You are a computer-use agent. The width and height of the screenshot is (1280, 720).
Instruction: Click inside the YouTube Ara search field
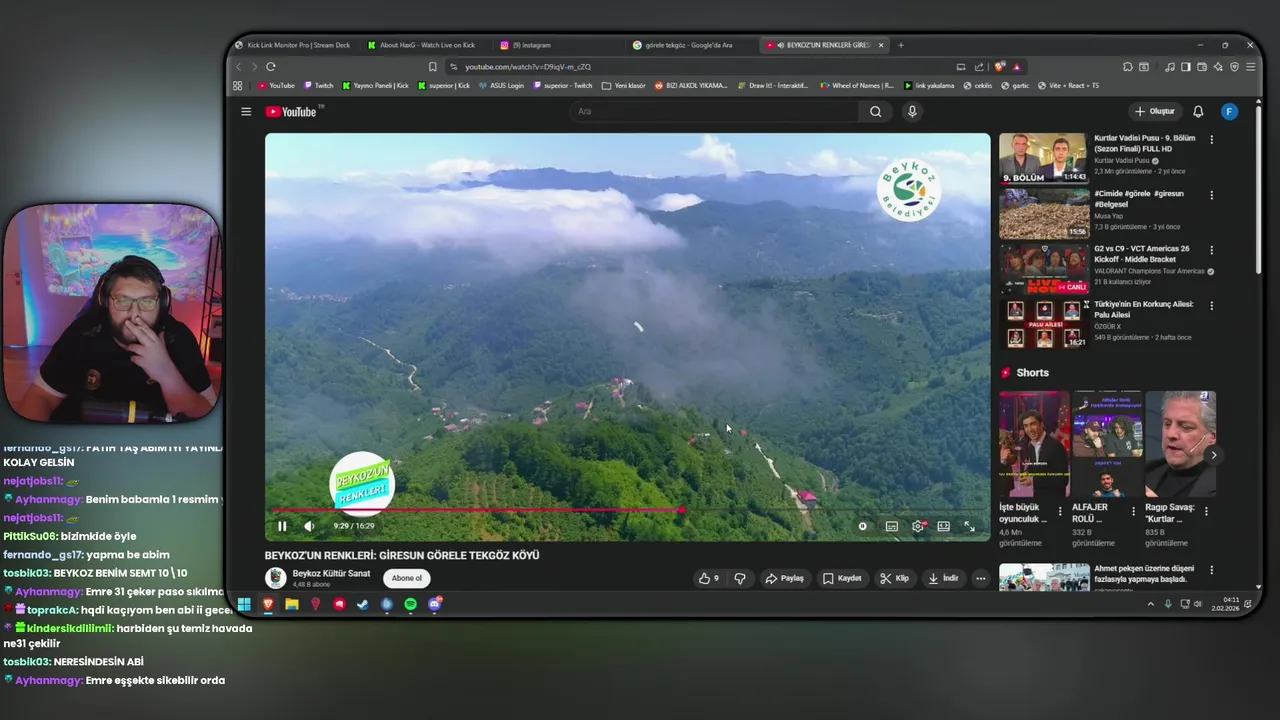pyautogui.click(x=715, y=111)
